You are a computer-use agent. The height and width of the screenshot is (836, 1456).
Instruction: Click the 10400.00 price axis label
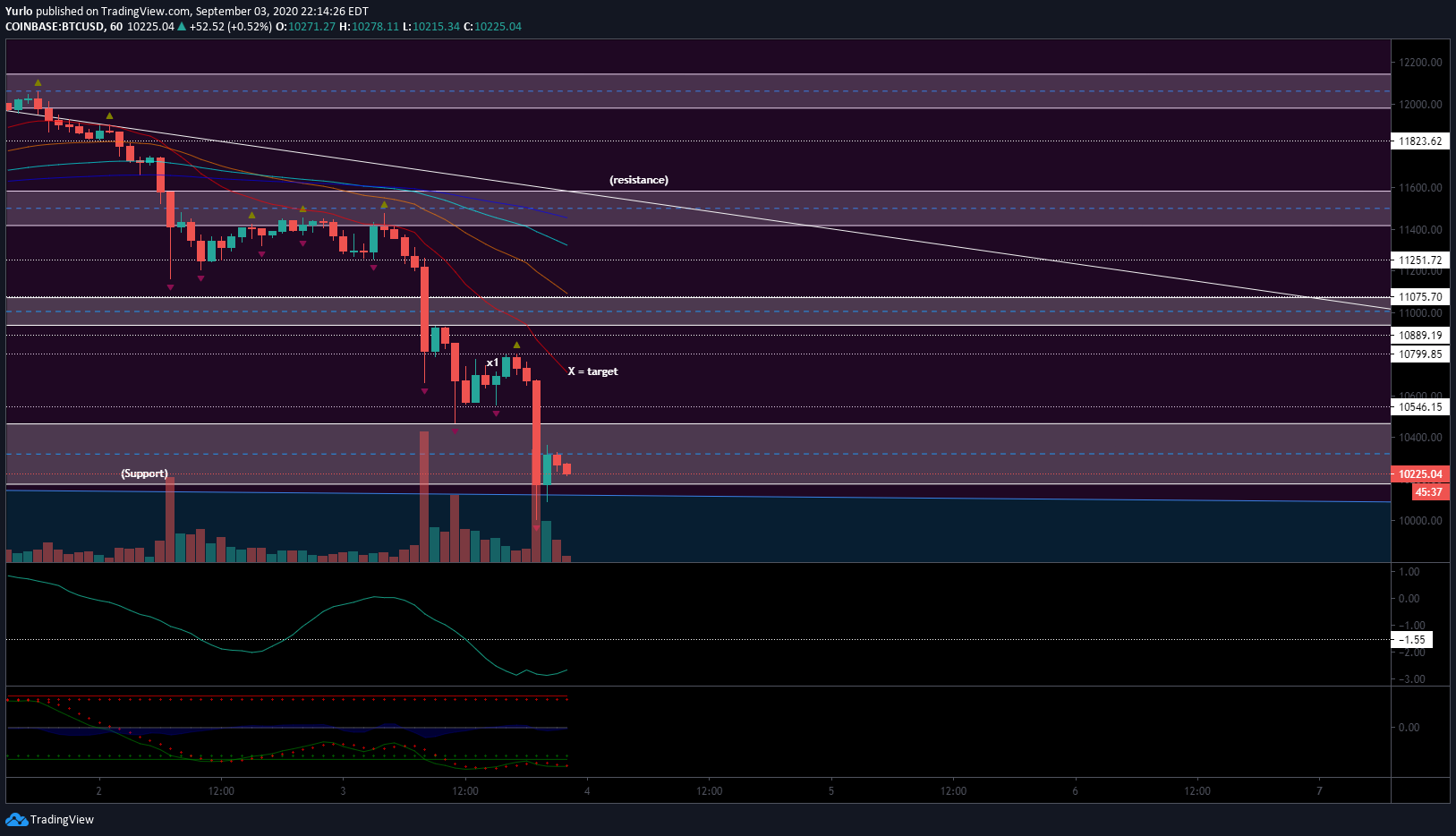1420,438
